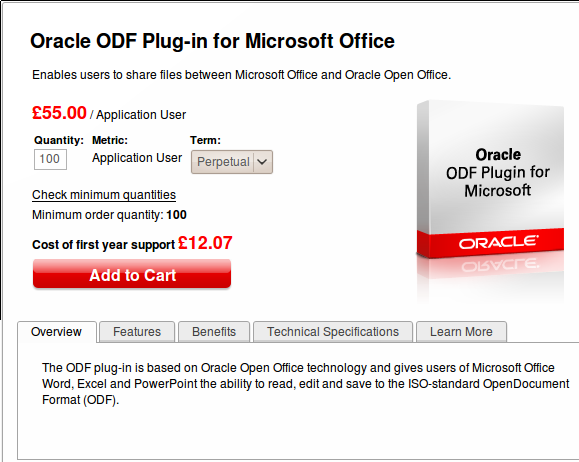Click the product summary sentence under the title
The image size is (579, 462).
click(x=241, y=75)
